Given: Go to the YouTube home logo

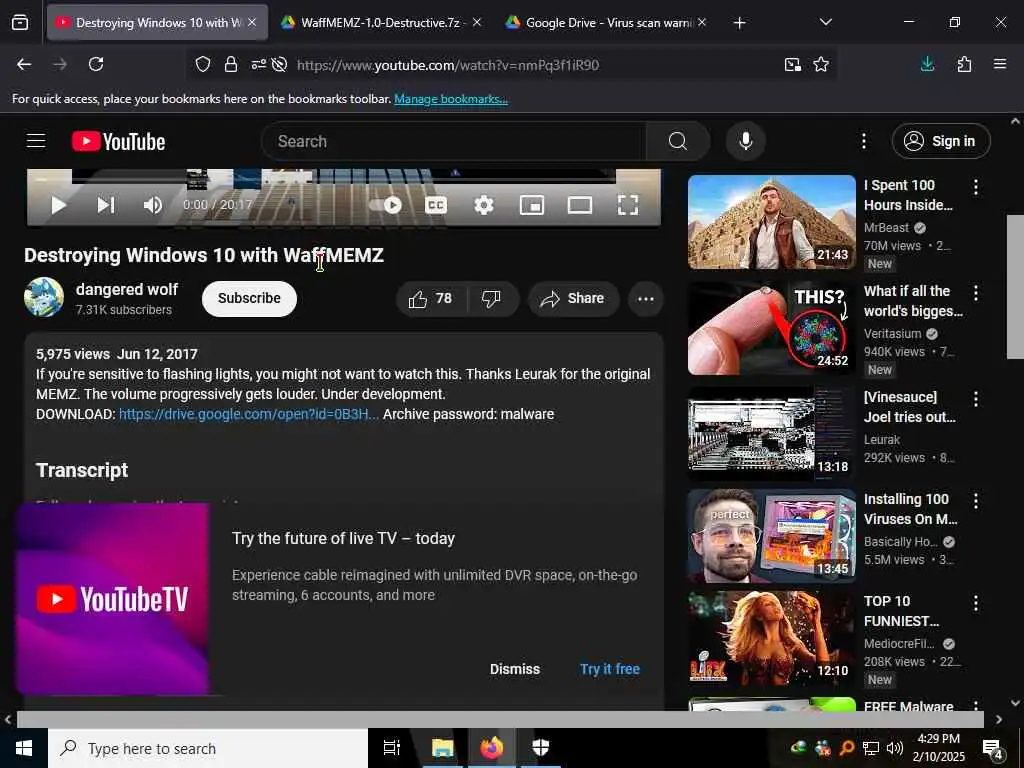Looking at the screenshot, I should click(x=118, y=141).
